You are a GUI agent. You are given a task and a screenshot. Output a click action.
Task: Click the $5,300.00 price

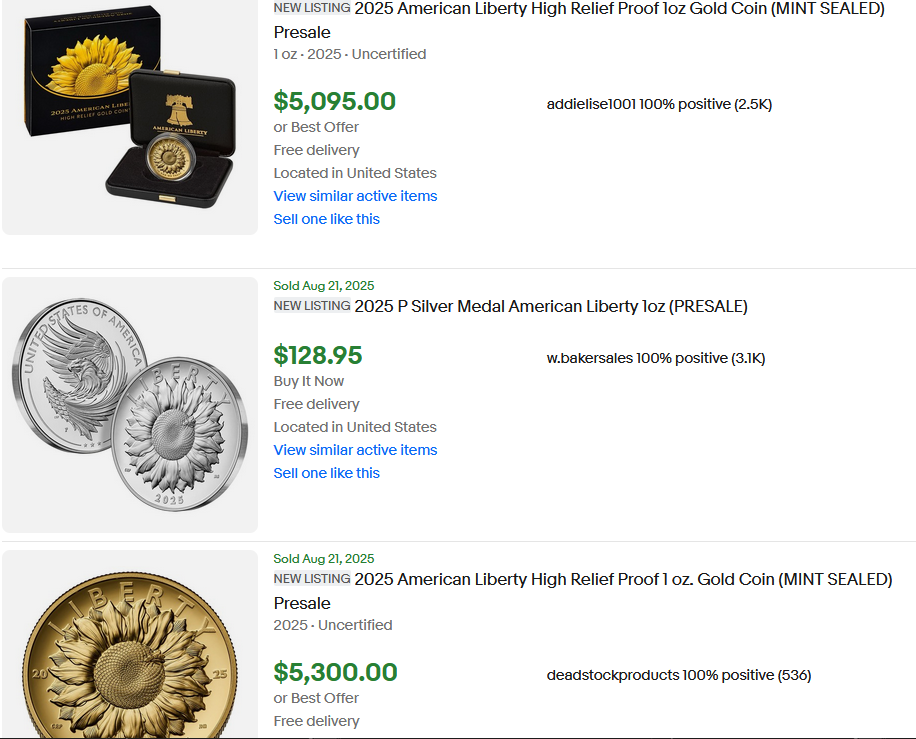(335, 672)
